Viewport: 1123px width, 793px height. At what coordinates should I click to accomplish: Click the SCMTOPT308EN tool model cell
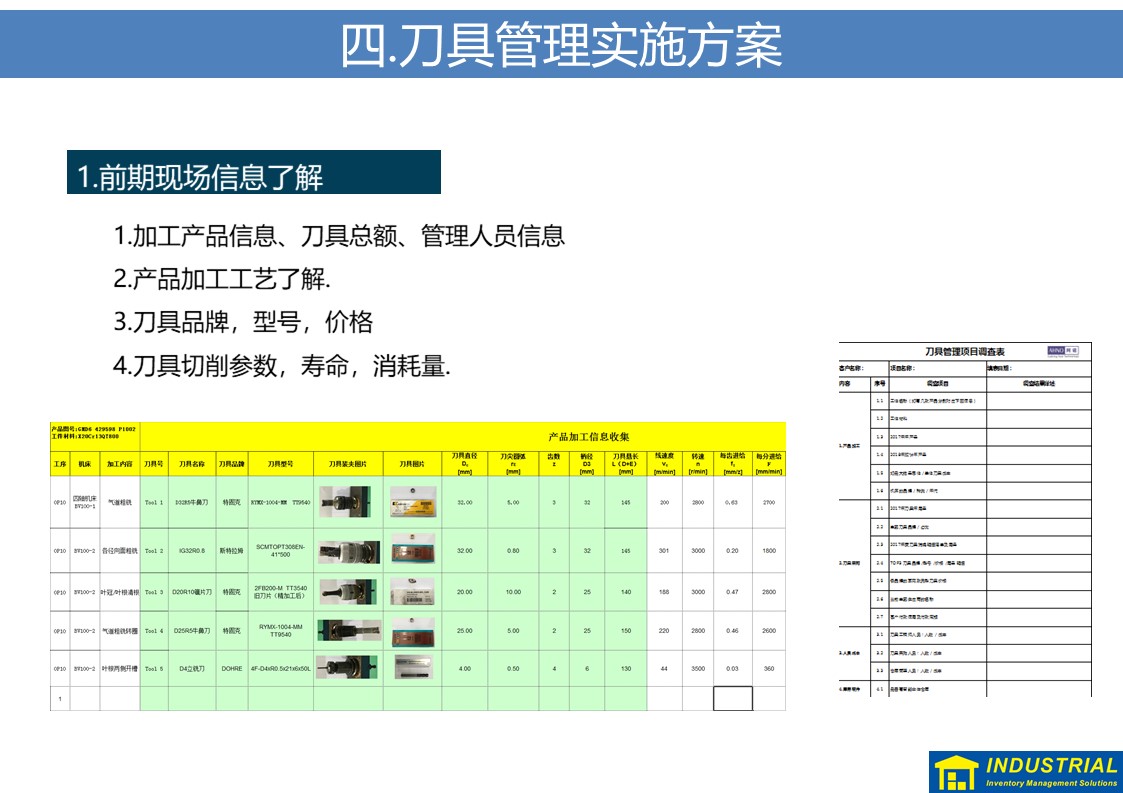point(280,550)
